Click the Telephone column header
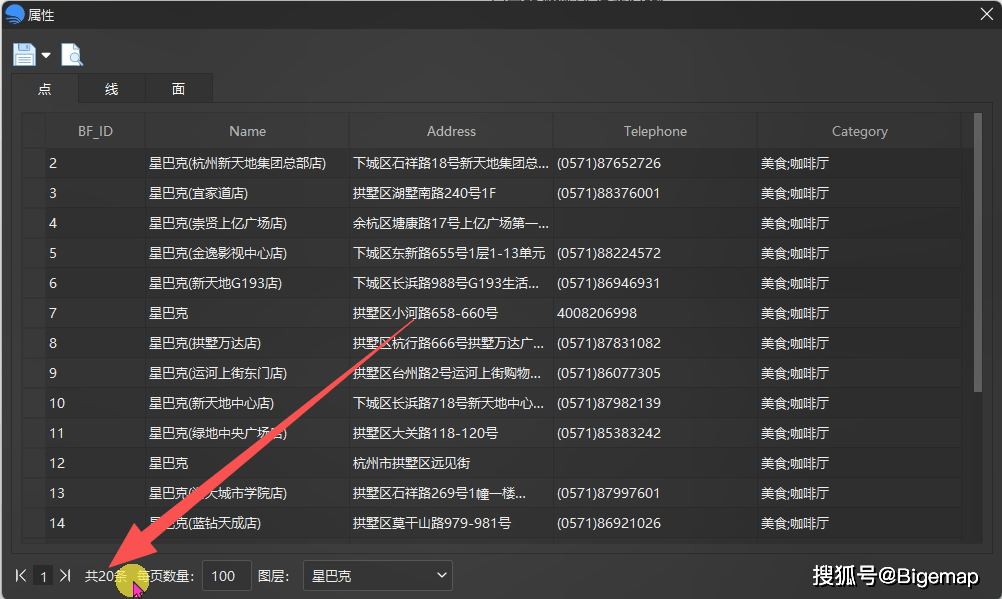 coord(655,131)
